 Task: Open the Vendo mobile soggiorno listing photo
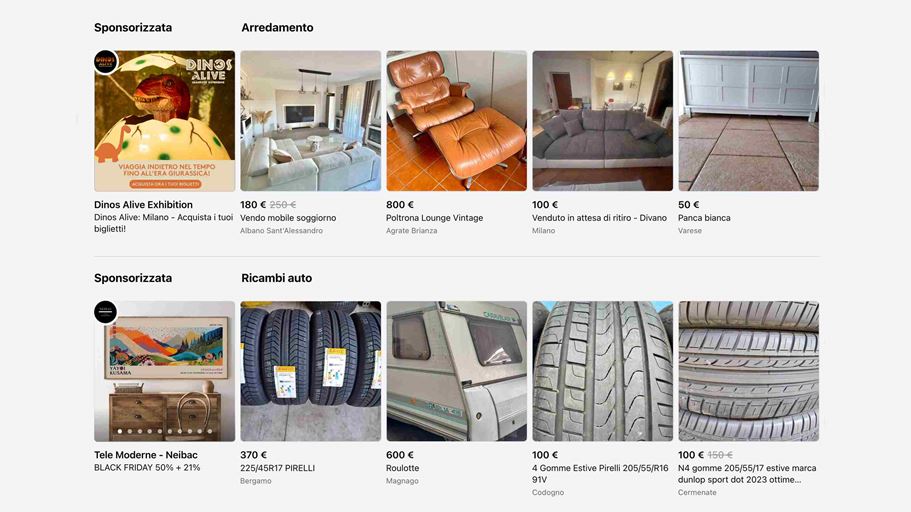[311, 121]
